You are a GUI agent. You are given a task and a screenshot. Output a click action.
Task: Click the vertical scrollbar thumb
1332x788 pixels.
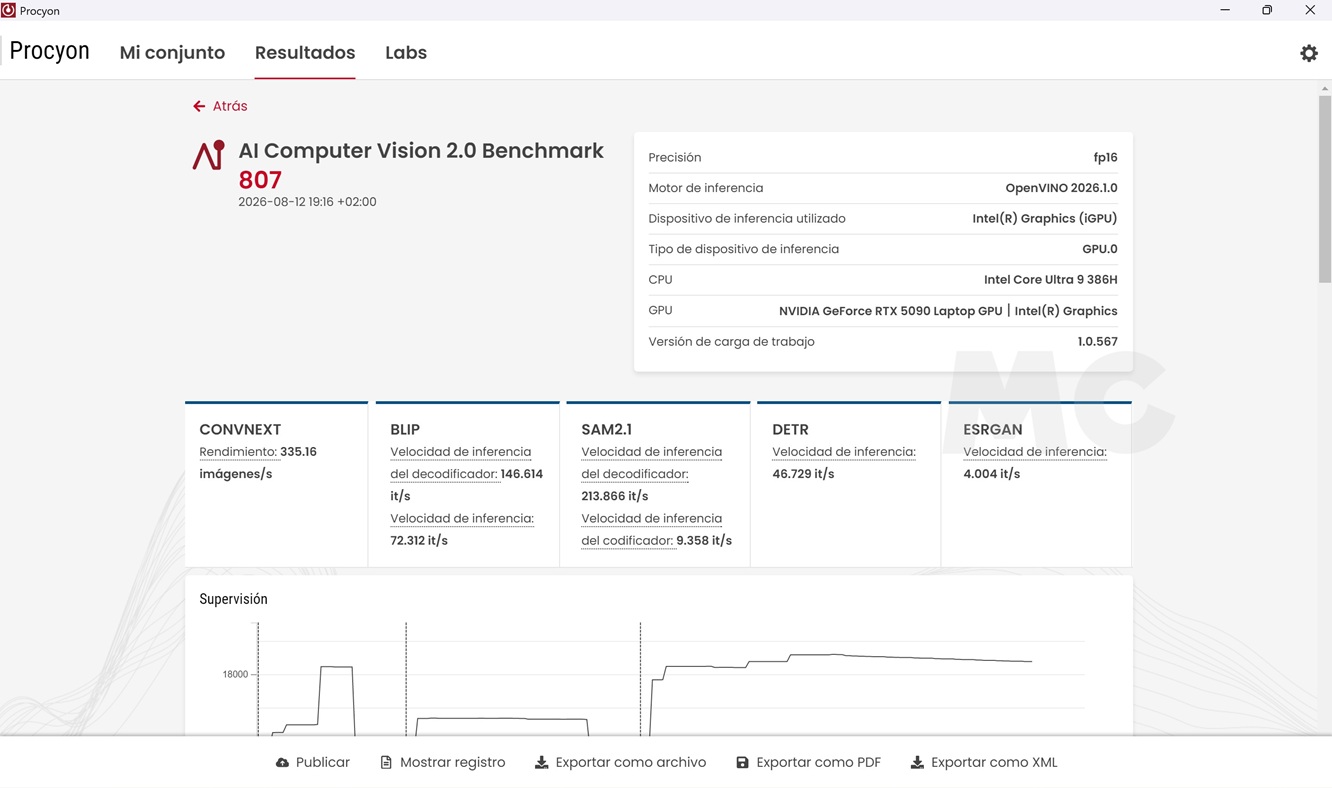click(1325, 190)
